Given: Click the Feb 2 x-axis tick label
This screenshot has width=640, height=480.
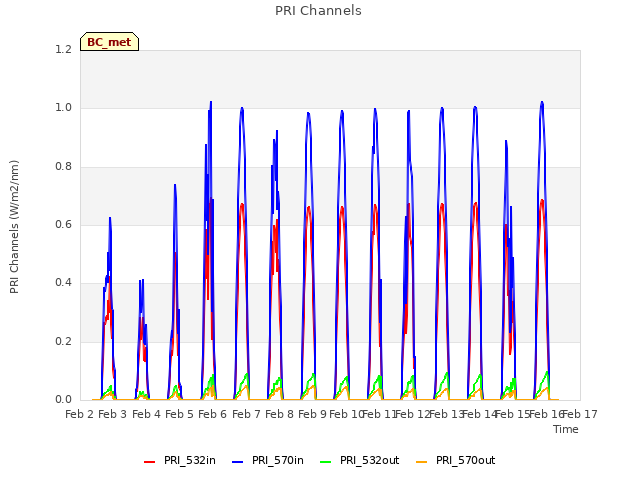Looking at the screenshot, I should click(80, 414).
